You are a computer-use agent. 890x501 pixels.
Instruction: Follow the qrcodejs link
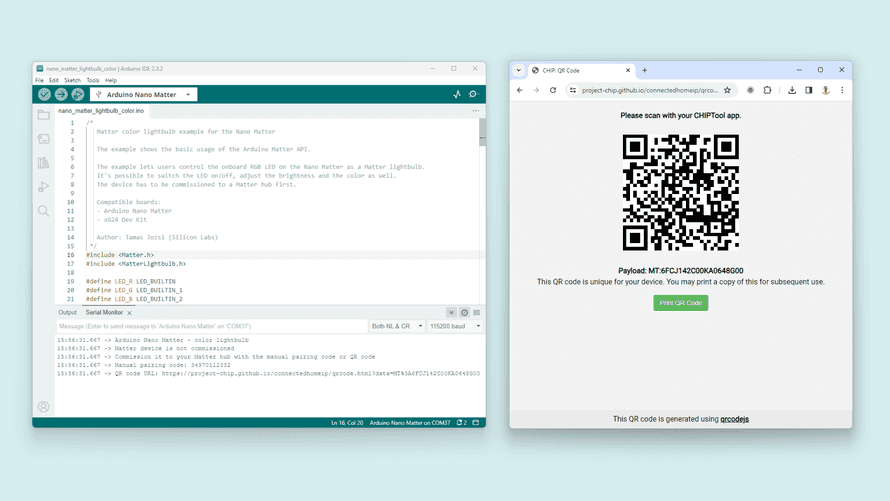734,419
